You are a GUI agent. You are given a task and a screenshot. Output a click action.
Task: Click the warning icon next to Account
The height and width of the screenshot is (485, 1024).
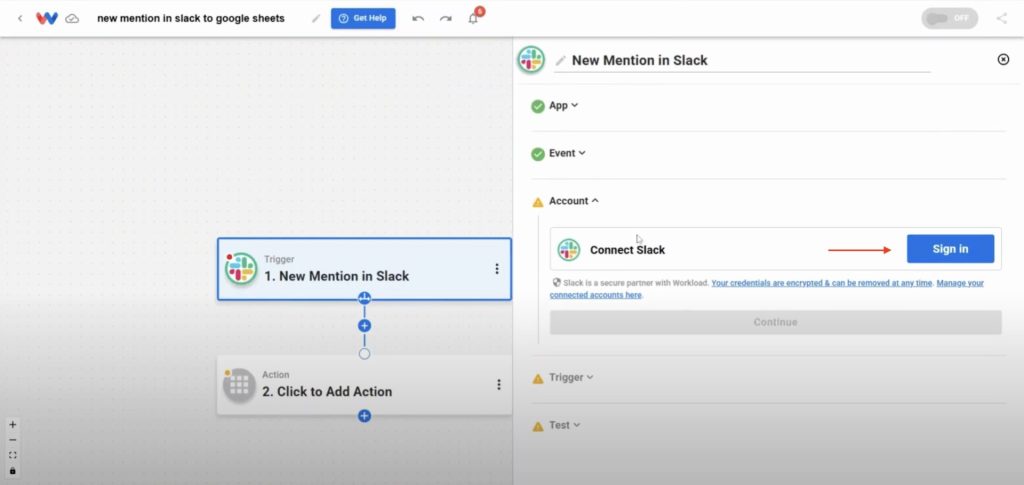[538, 202]
